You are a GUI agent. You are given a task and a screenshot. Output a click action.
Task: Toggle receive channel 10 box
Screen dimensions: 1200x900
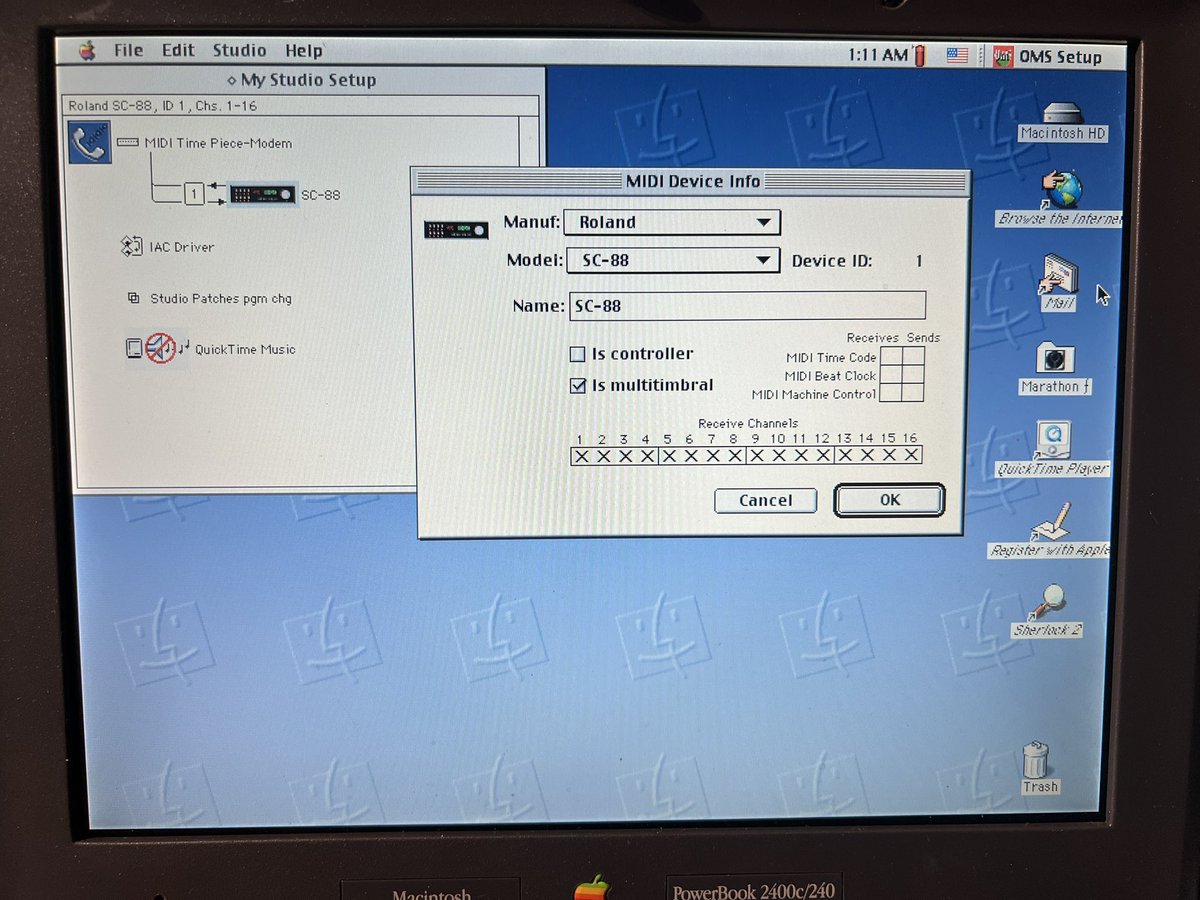(778, 456)
